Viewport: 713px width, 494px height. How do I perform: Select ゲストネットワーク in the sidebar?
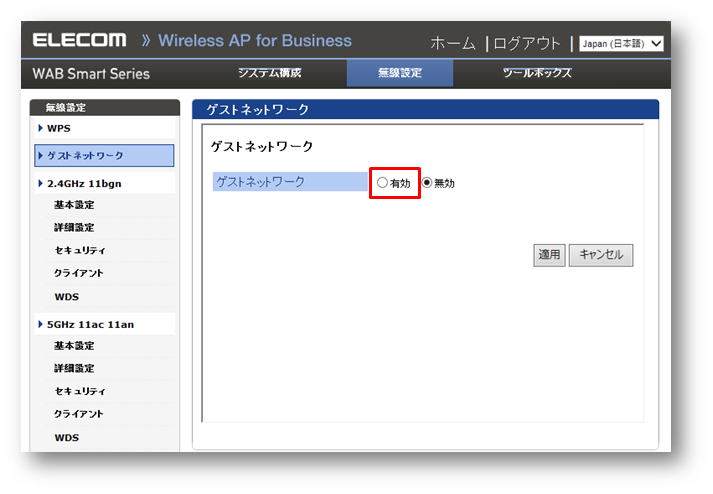(104, 156)
